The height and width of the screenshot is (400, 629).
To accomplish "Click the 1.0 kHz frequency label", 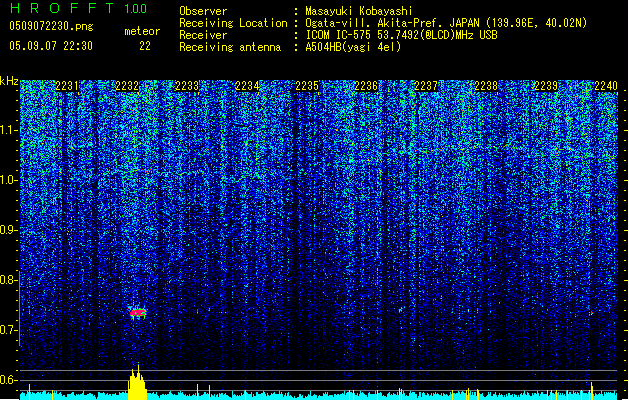I will point(9,180).
